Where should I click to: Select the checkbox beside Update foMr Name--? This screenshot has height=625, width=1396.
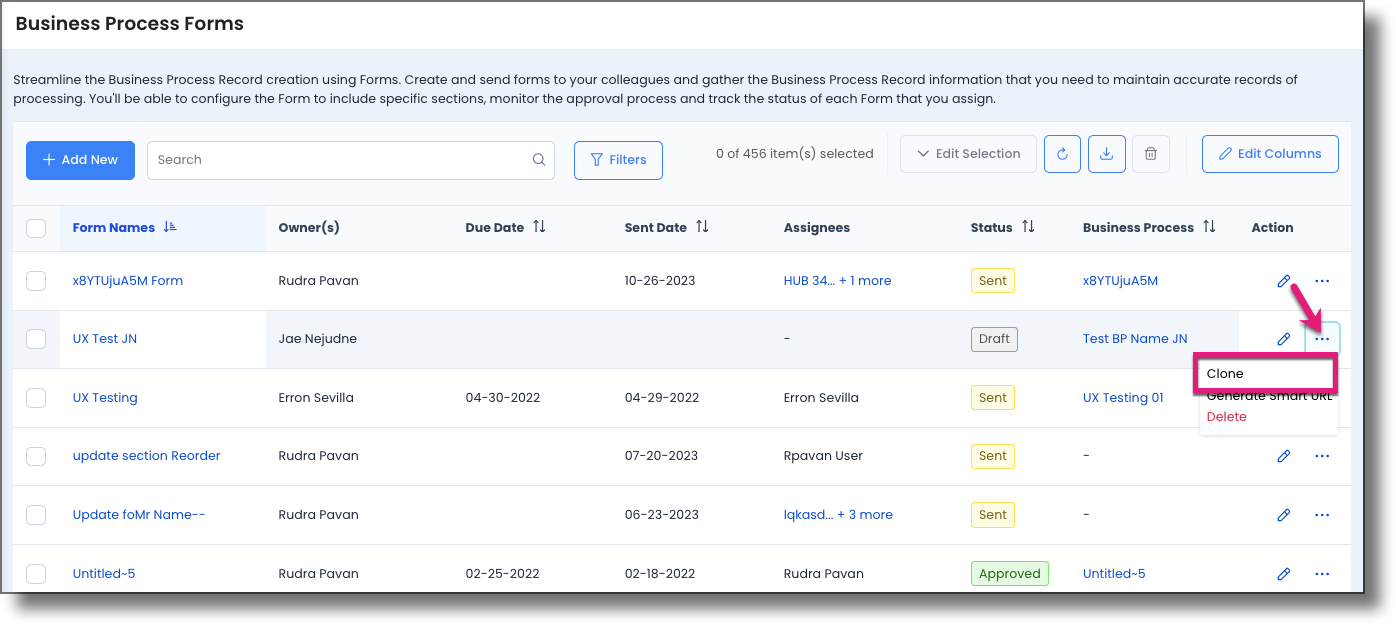(x=36, y=514)
